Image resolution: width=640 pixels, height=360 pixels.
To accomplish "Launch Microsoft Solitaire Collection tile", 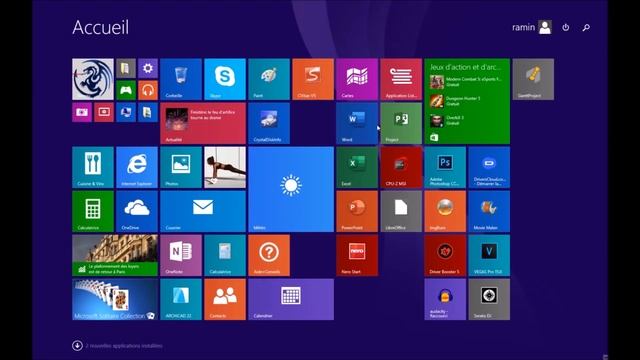I will coord(115,300).
